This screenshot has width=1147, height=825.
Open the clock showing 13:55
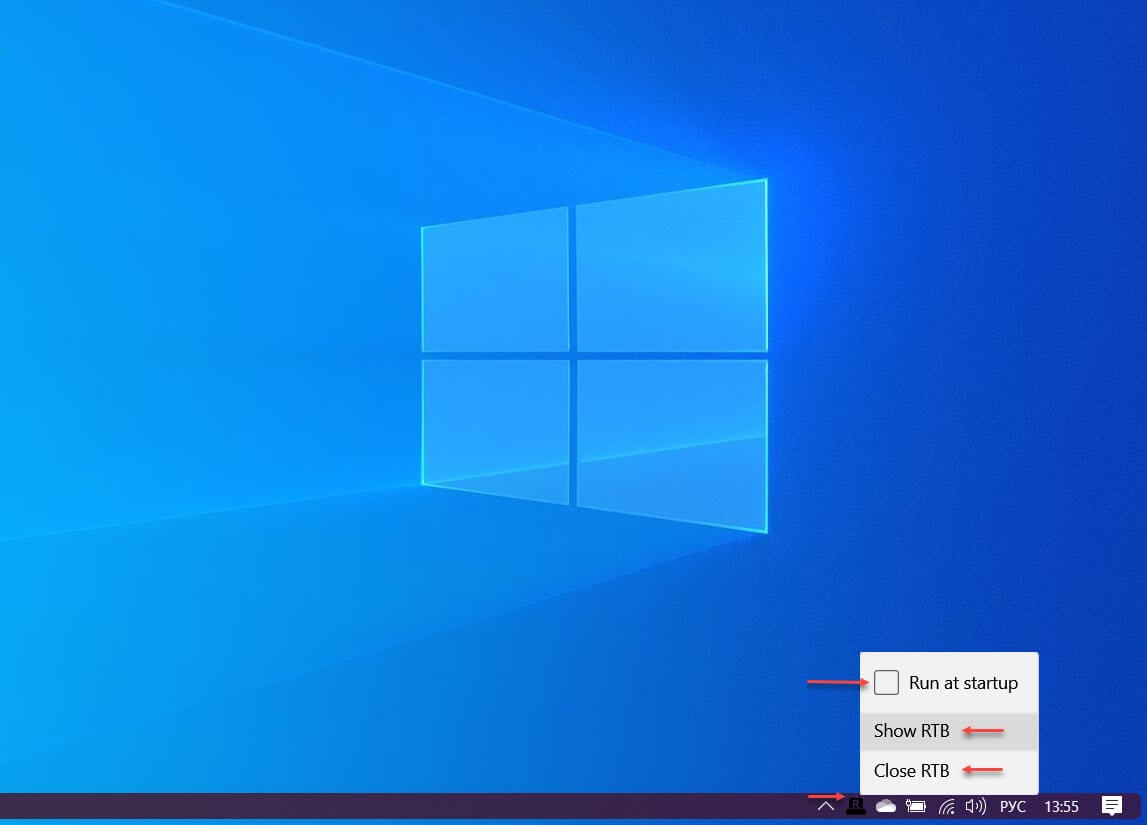click(1061, 807)
